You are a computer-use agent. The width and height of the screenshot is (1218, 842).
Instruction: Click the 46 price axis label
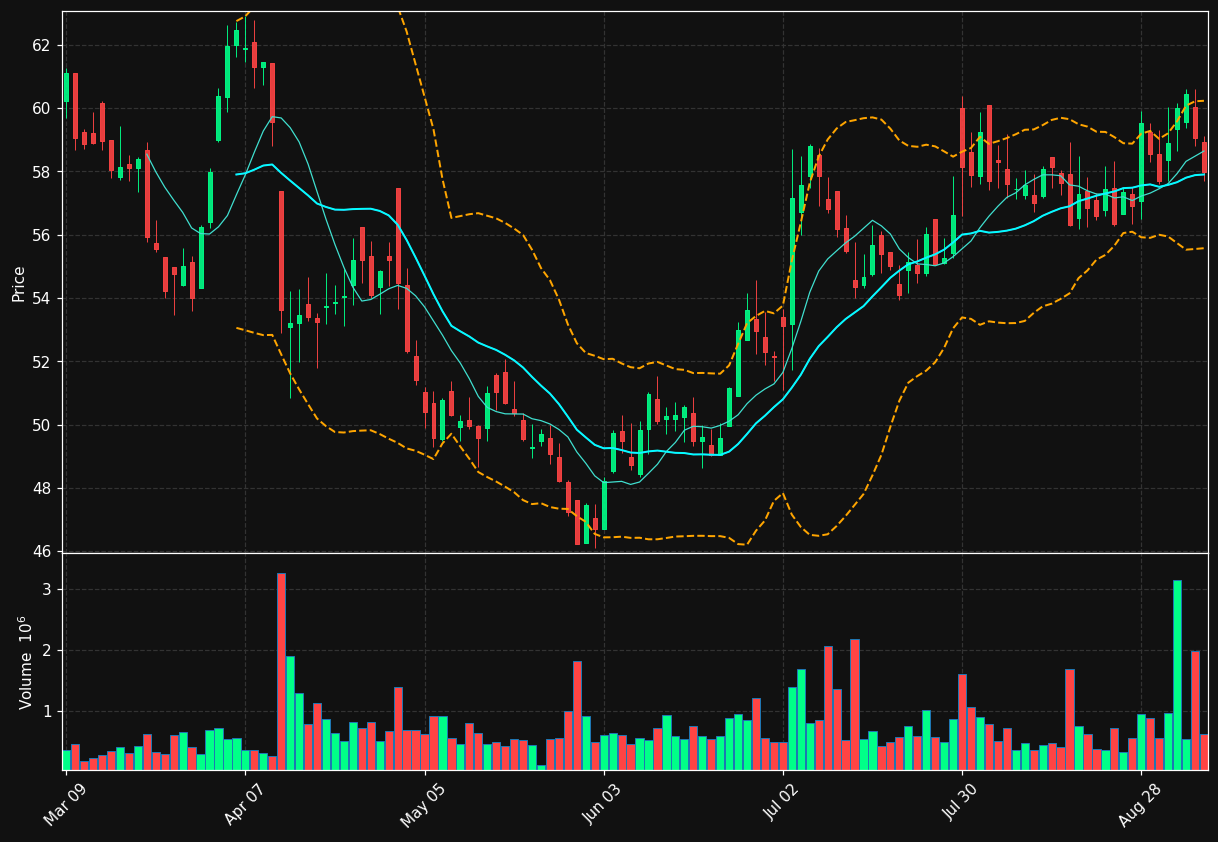point(42,552)
